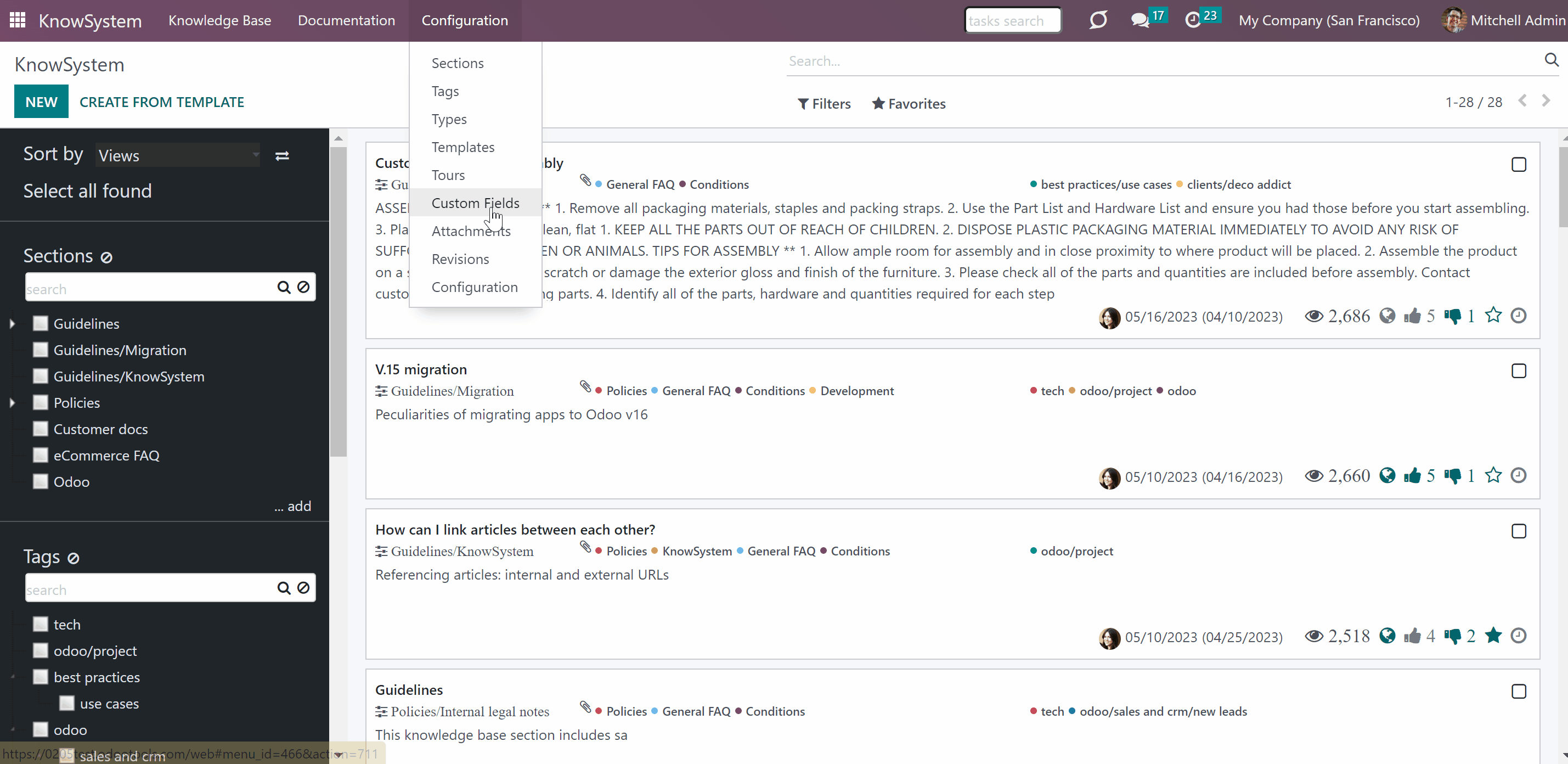
Task: Clear the Sections search field icon
Action: [303, 286]
